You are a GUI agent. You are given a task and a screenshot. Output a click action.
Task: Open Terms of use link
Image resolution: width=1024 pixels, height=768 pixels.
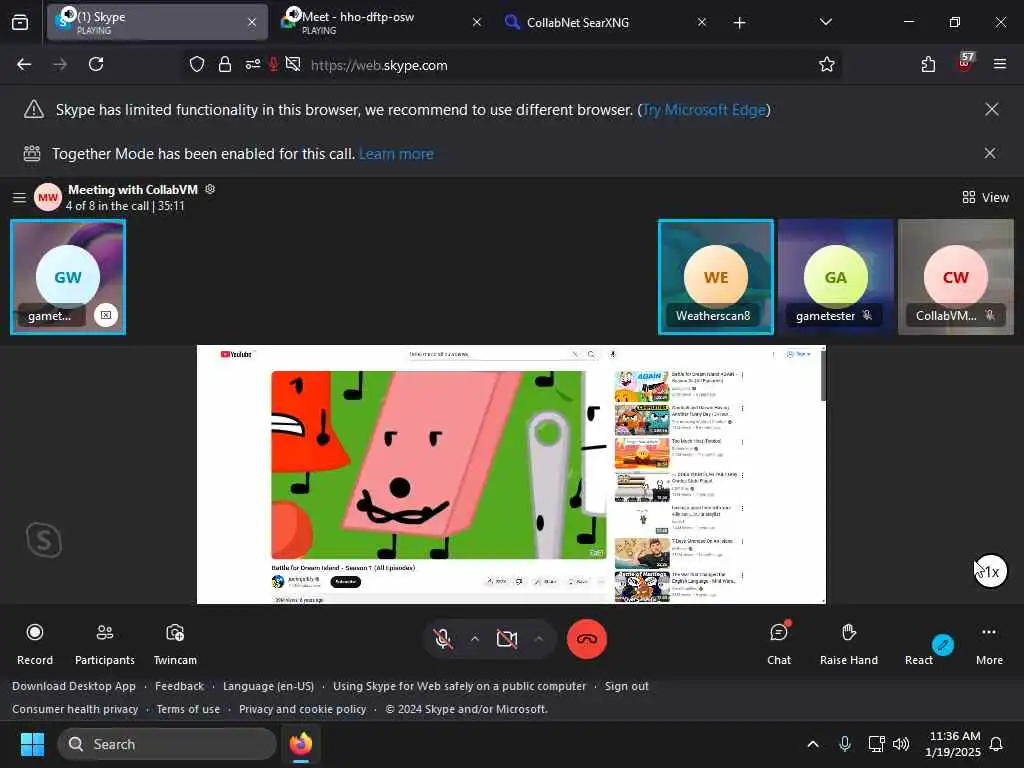click(188, 709)
